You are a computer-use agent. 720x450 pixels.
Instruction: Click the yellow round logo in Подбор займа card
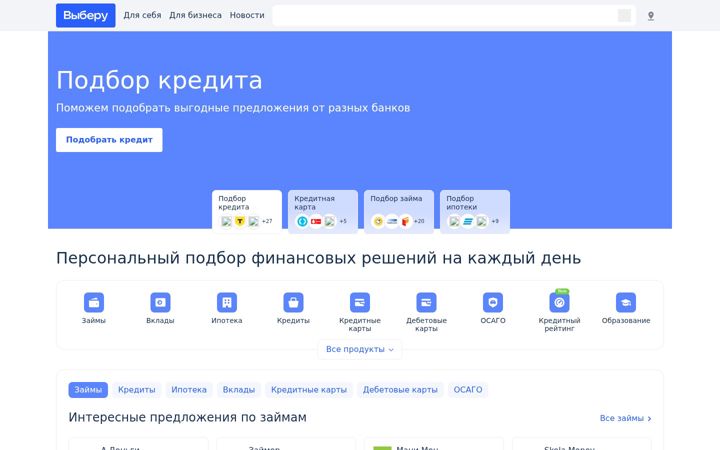[x=378, y=221]
